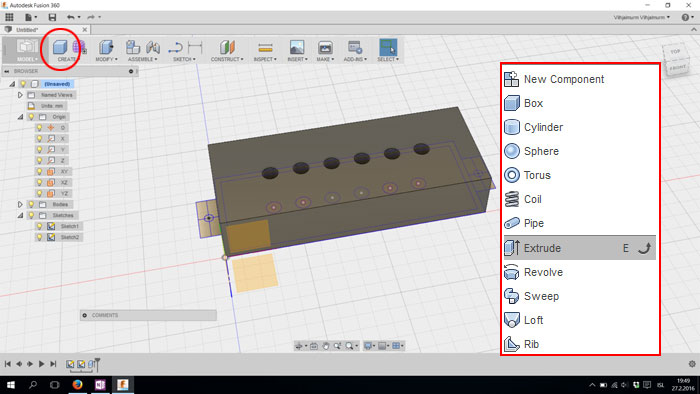Toggle visibility bulb of XY plane
The height and width of the screenshot is (394, 700).
[39, 171]
